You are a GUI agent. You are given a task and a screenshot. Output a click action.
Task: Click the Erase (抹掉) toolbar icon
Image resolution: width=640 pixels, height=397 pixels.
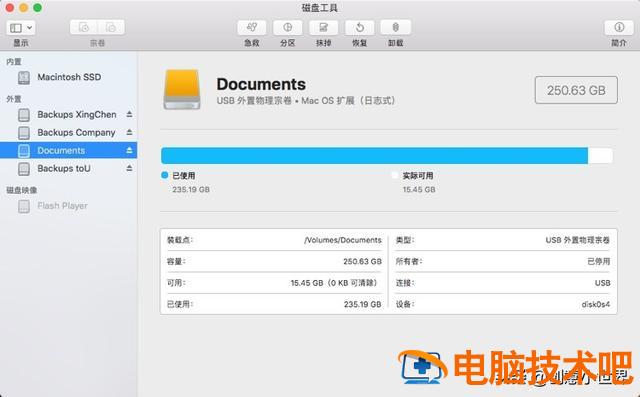(x=324, y=27)
